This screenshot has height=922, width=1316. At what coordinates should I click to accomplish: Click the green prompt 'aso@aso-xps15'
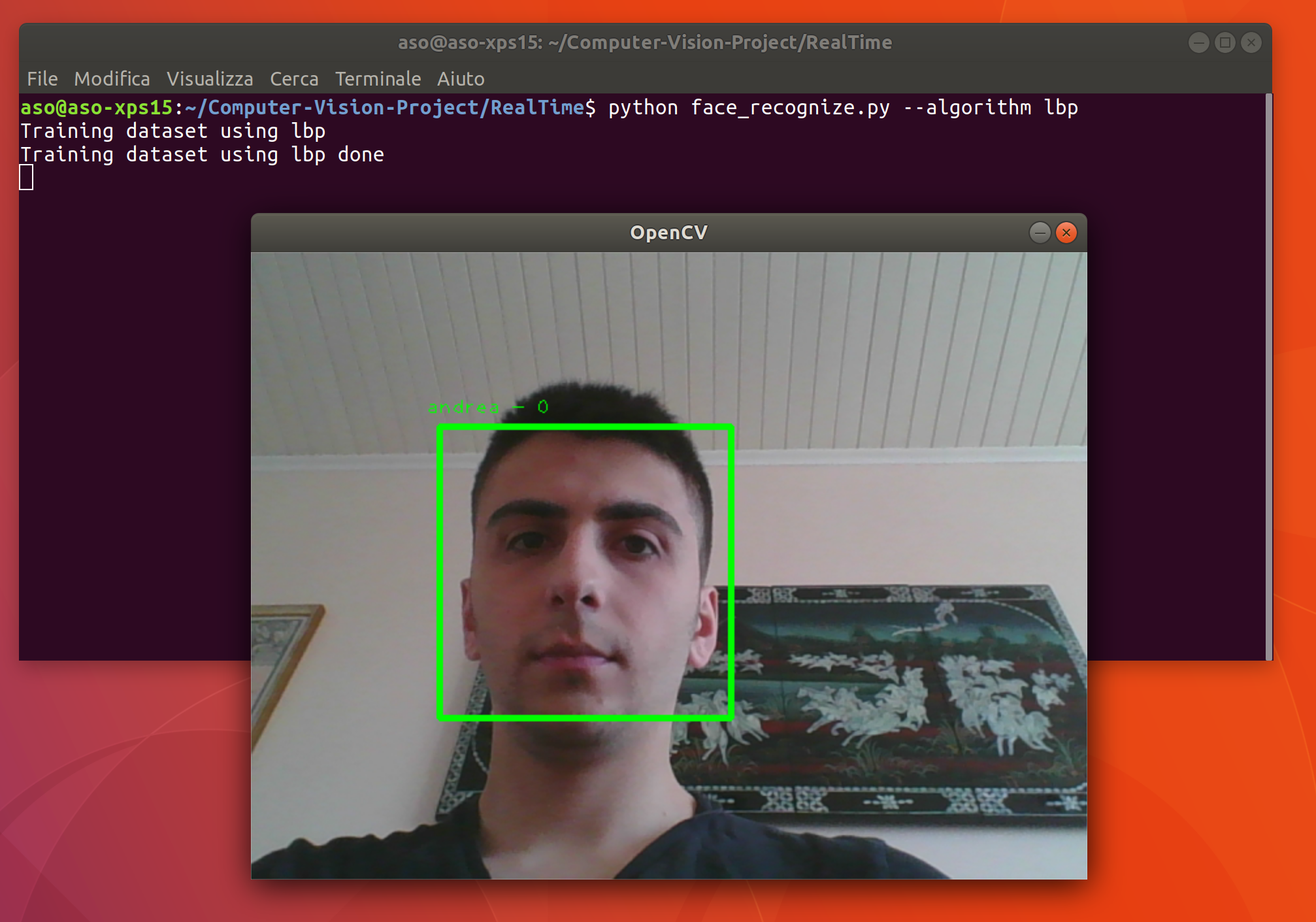coord(96,107)
